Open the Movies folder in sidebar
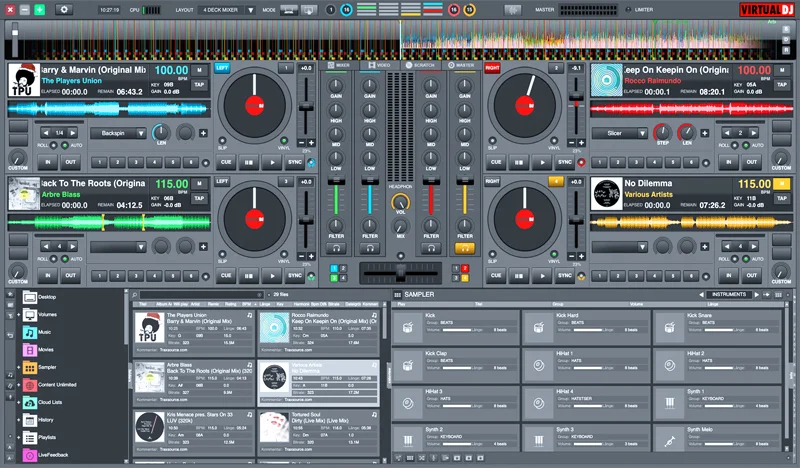The width and height of the screenshot is (800, 468). pyautogui.click(x=39, y=350)
